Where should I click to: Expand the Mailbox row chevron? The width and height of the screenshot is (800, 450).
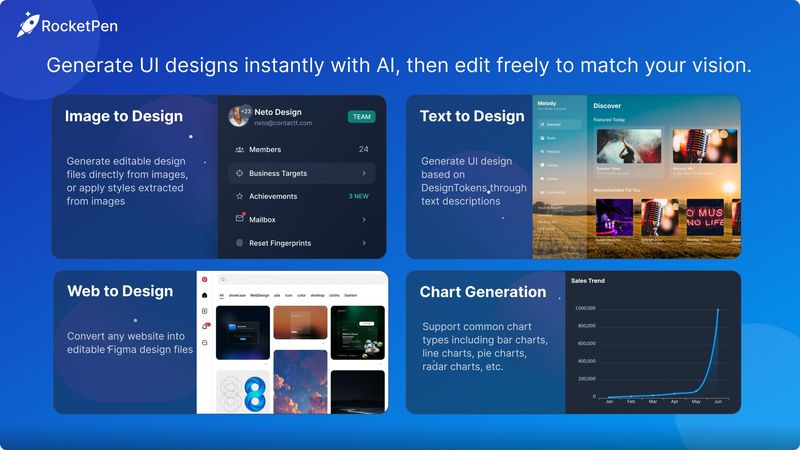click(x=363, y=219)
